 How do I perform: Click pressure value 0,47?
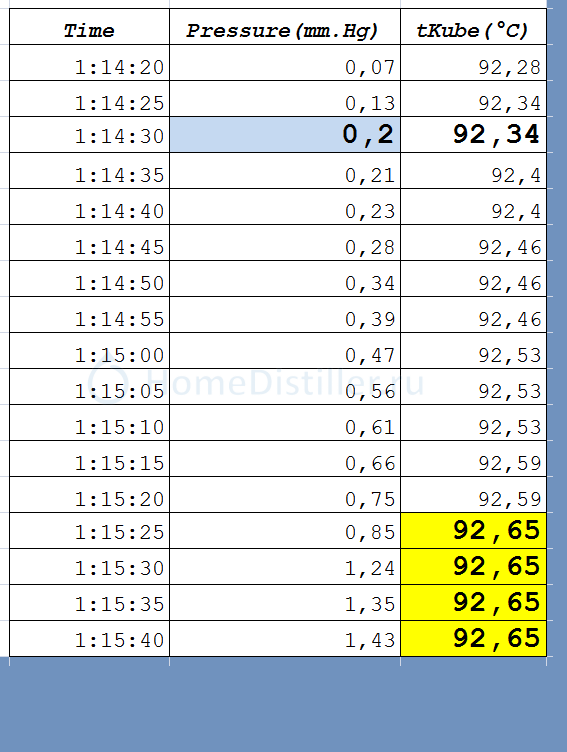point(285,351)
